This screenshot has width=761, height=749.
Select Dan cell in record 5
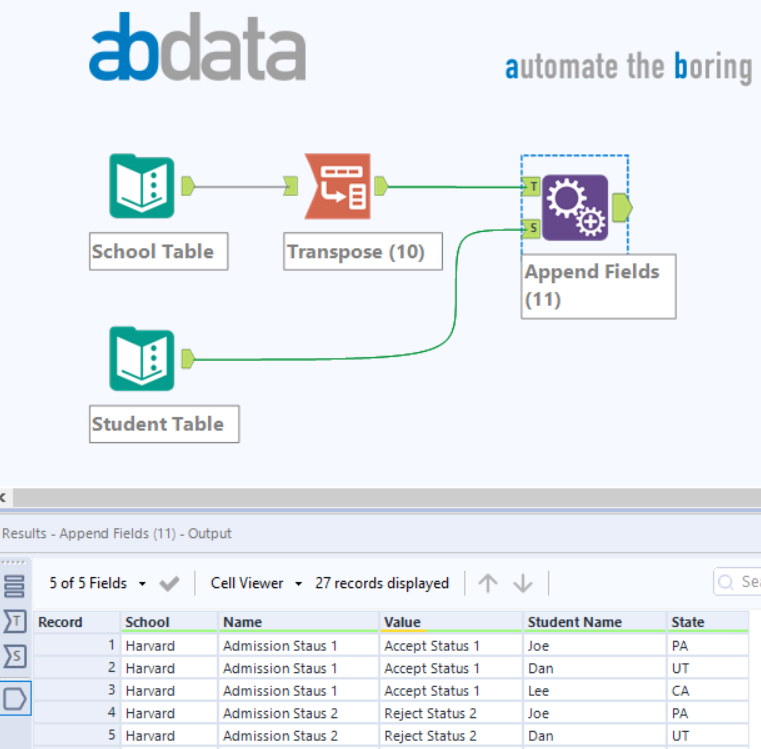[x=594, y=736]
